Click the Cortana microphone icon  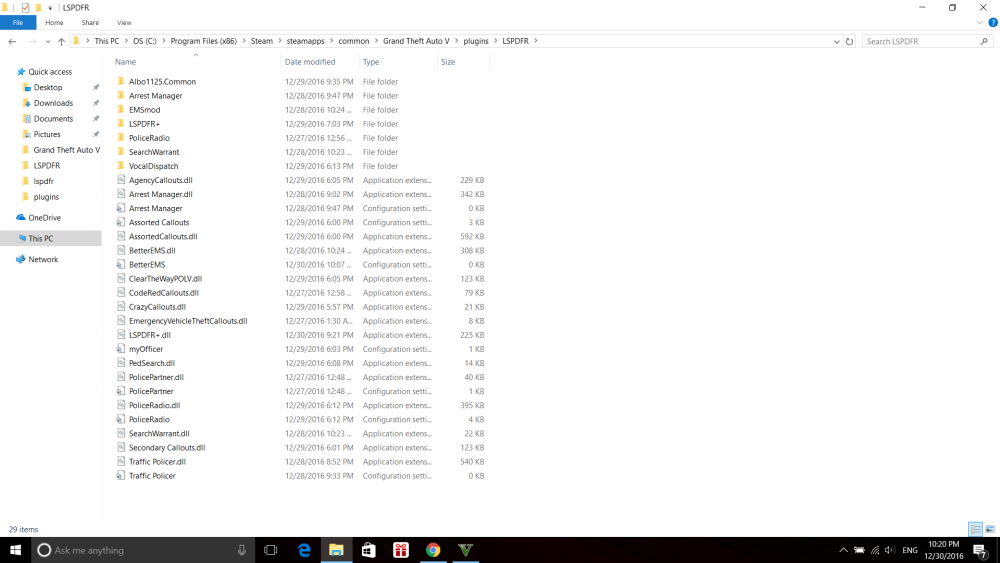(242, 550)
